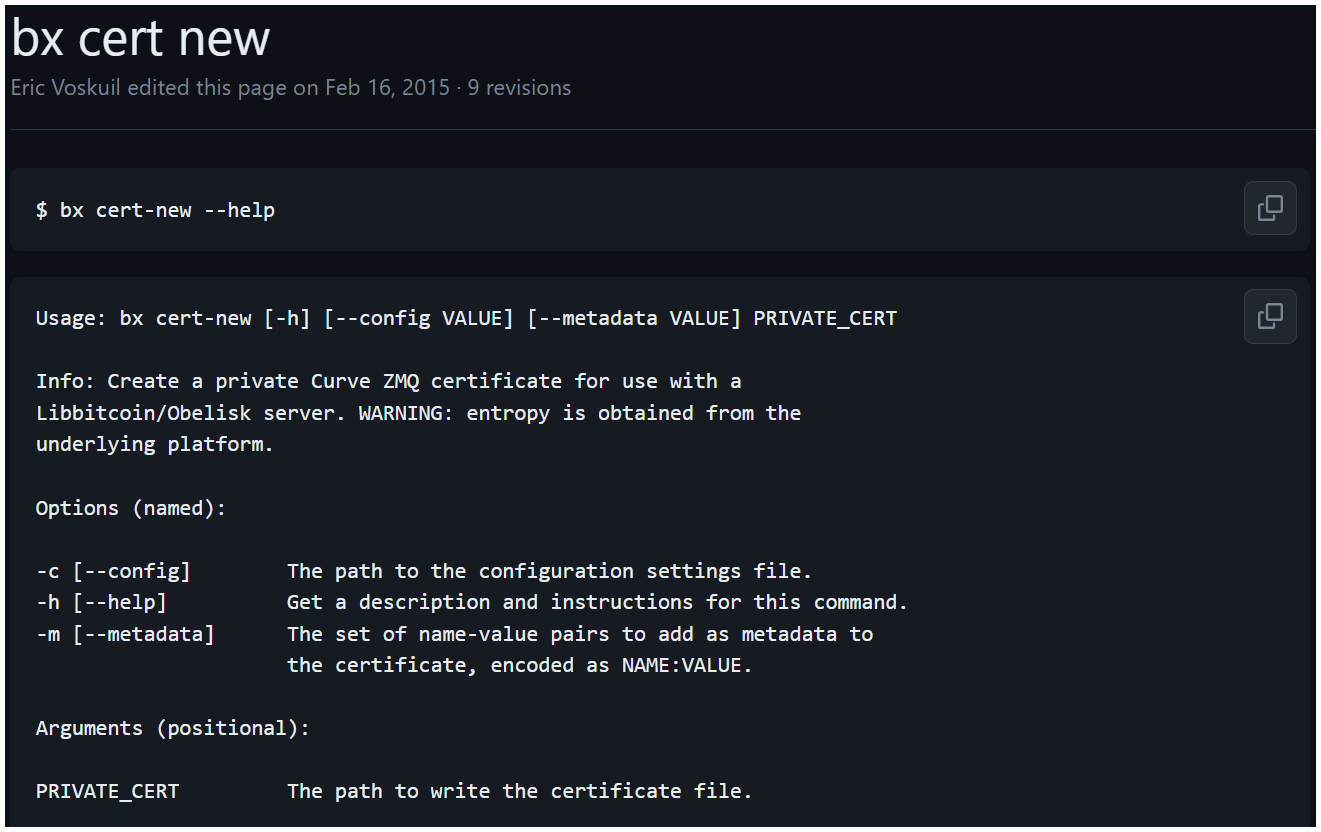Click the 'edited this page on Feb 16, 2015' date text
Viewport: 1321px width, 832px height.
point(288,87)
